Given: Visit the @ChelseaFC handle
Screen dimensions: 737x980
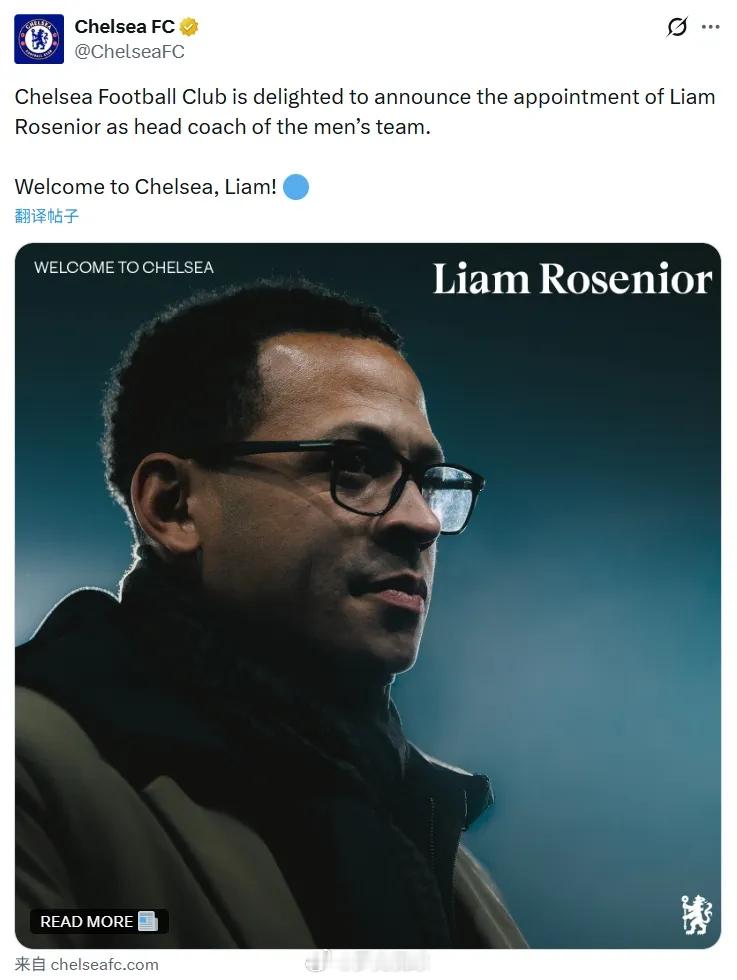Looking at the screenshot, I should [129, 52].
